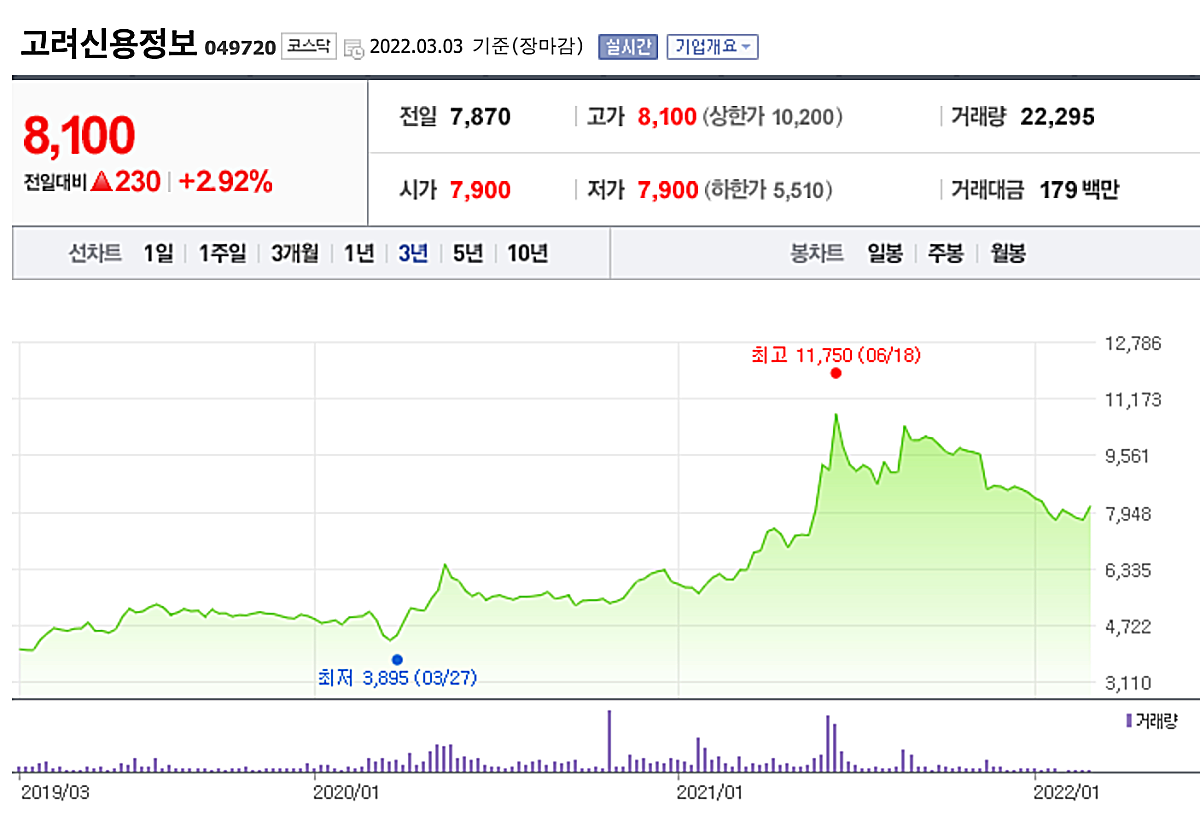1200x828 pixels.
Task: Click the 2022/01 axis label
Action: point(1067,791)
